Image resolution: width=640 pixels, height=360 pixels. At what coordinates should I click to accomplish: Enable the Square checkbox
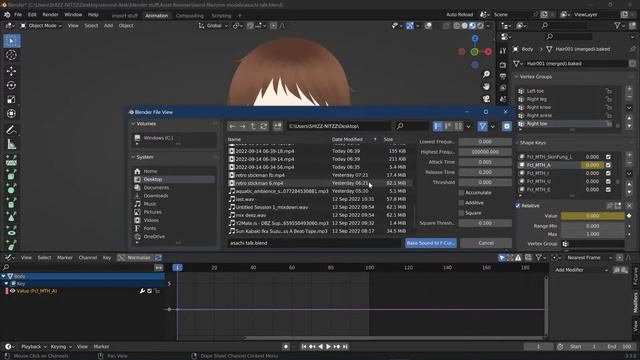click(462, 213)
